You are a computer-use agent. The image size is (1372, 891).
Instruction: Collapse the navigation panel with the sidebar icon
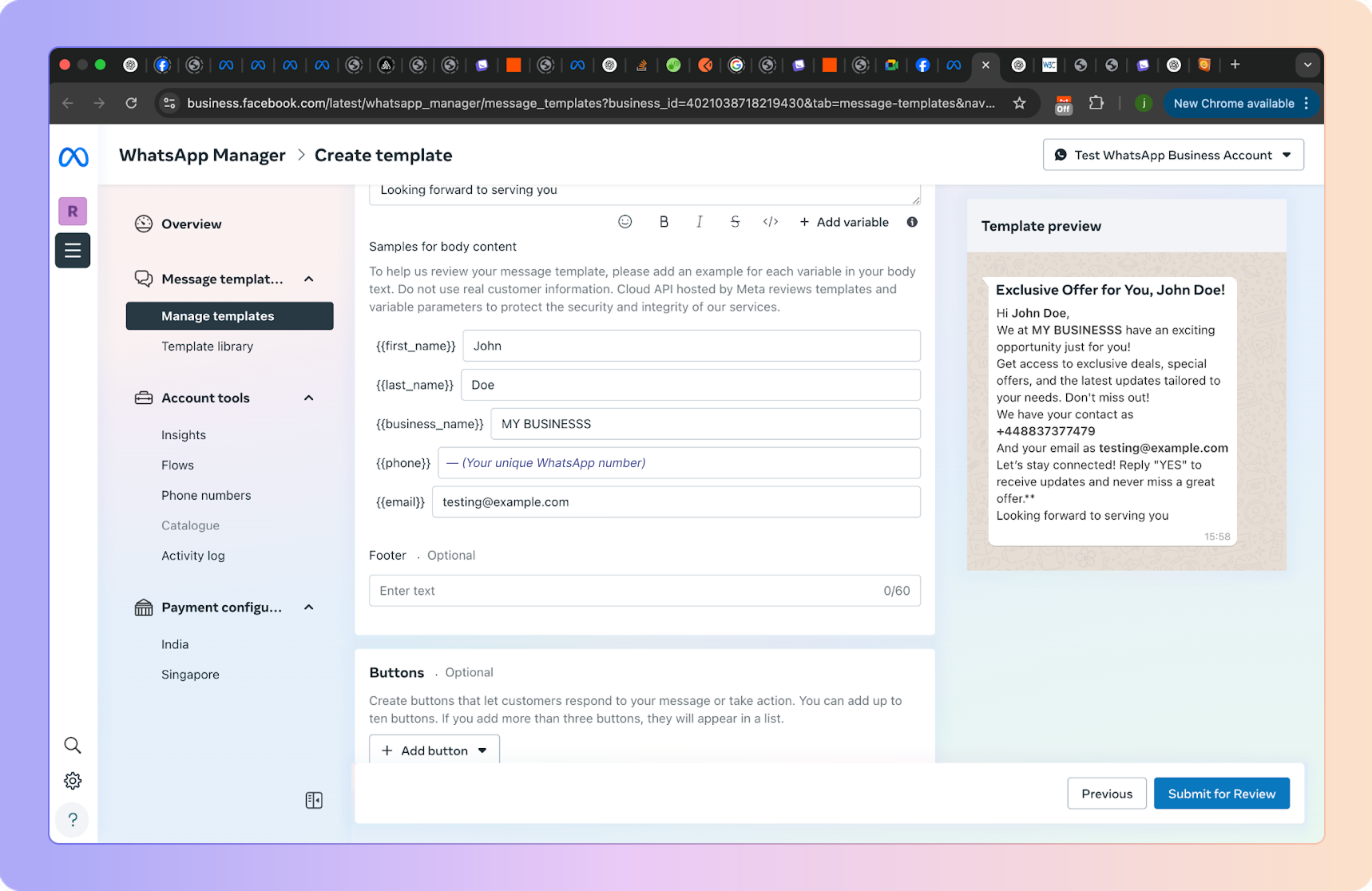point(314,800)
